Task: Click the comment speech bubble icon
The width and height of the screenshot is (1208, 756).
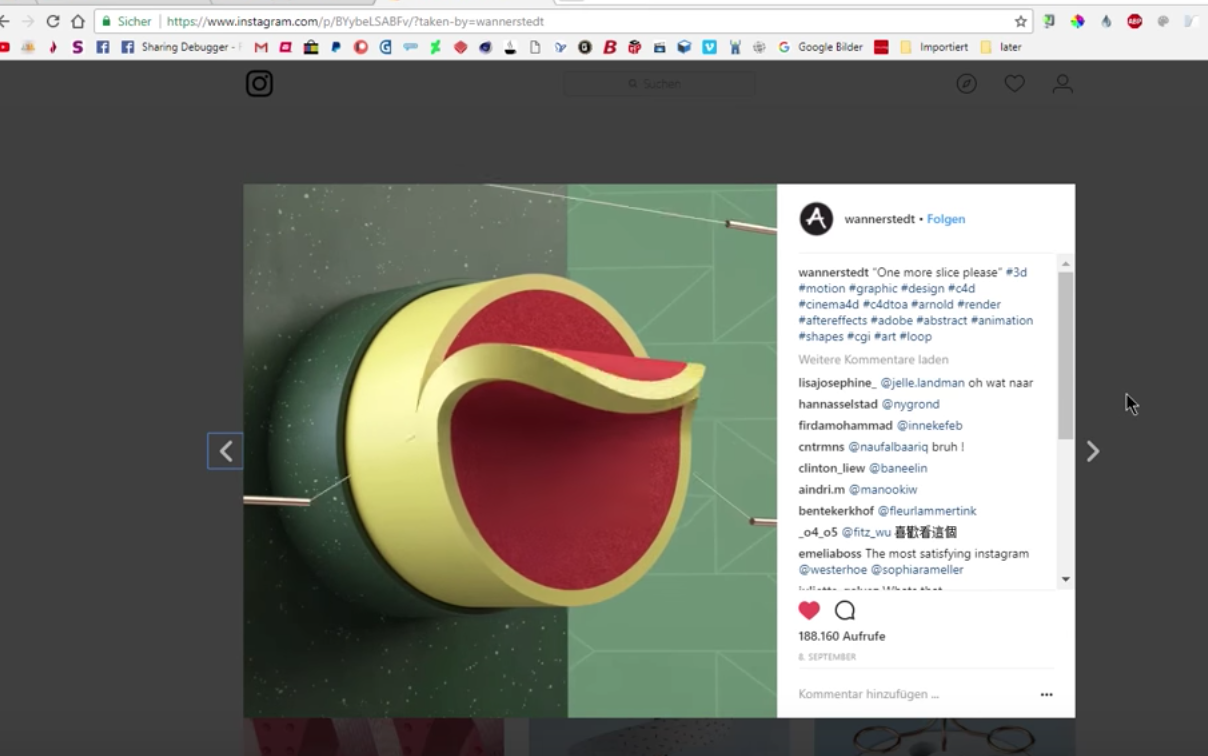Action: pyautogui.click(x=845, y=610)
